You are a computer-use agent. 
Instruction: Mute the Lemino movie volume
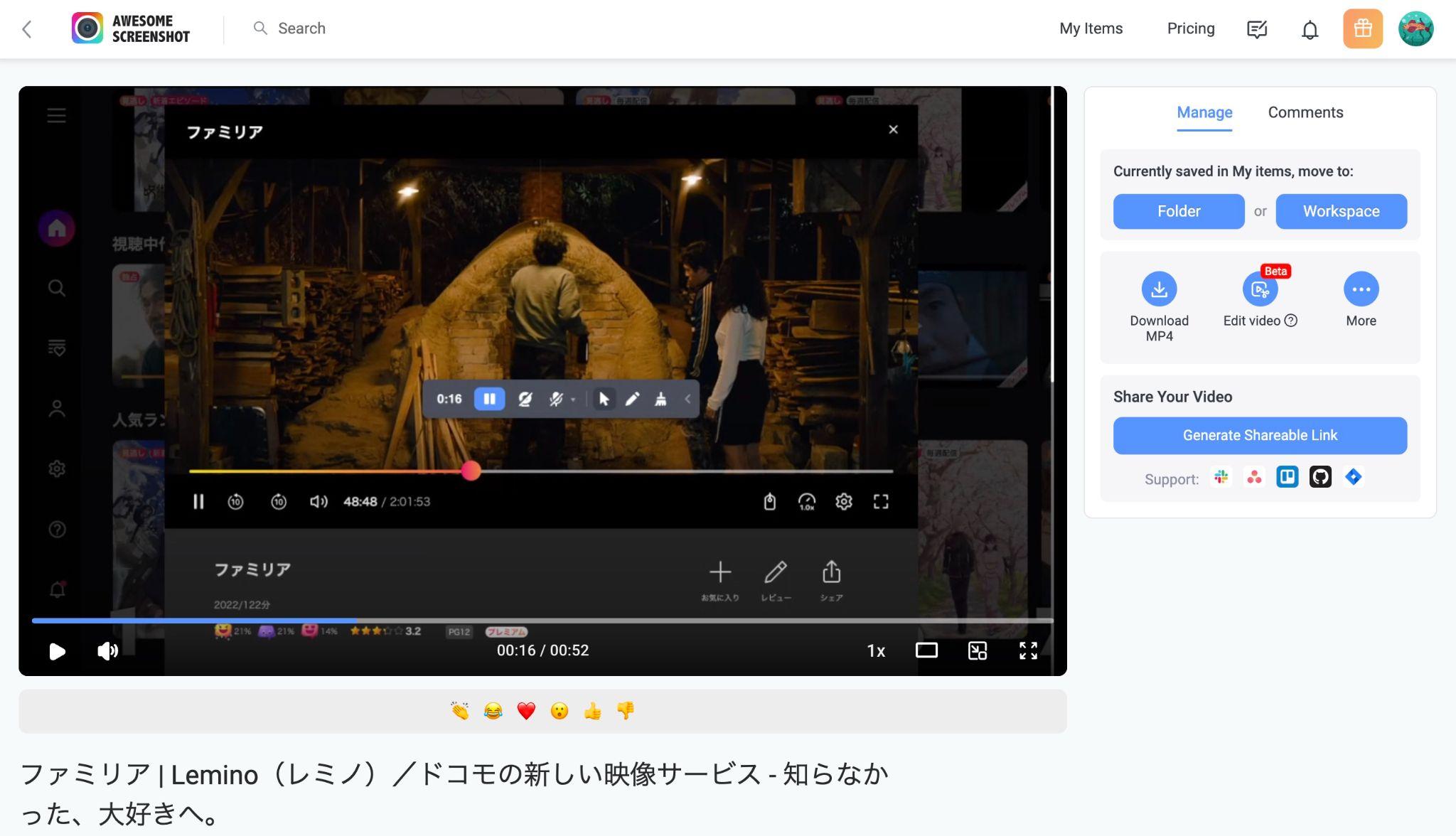318,502
